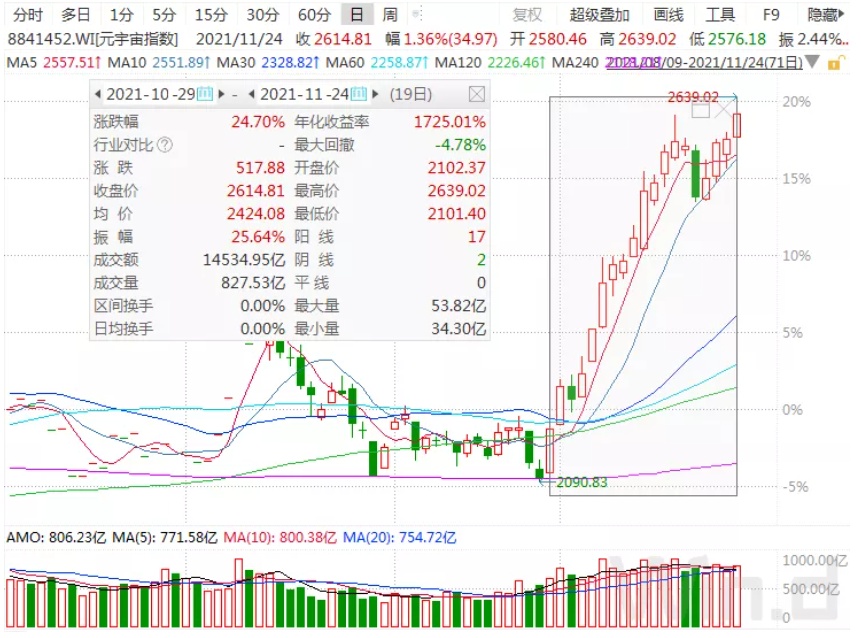Close the interval statistics panel
Screen dimensions: 861x638
pos(477,94)
